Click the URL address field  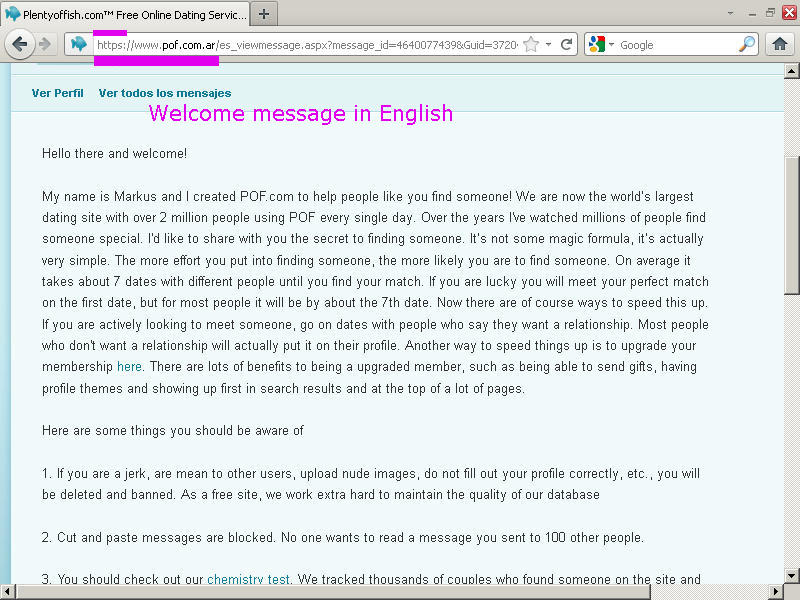click(307, 45)
